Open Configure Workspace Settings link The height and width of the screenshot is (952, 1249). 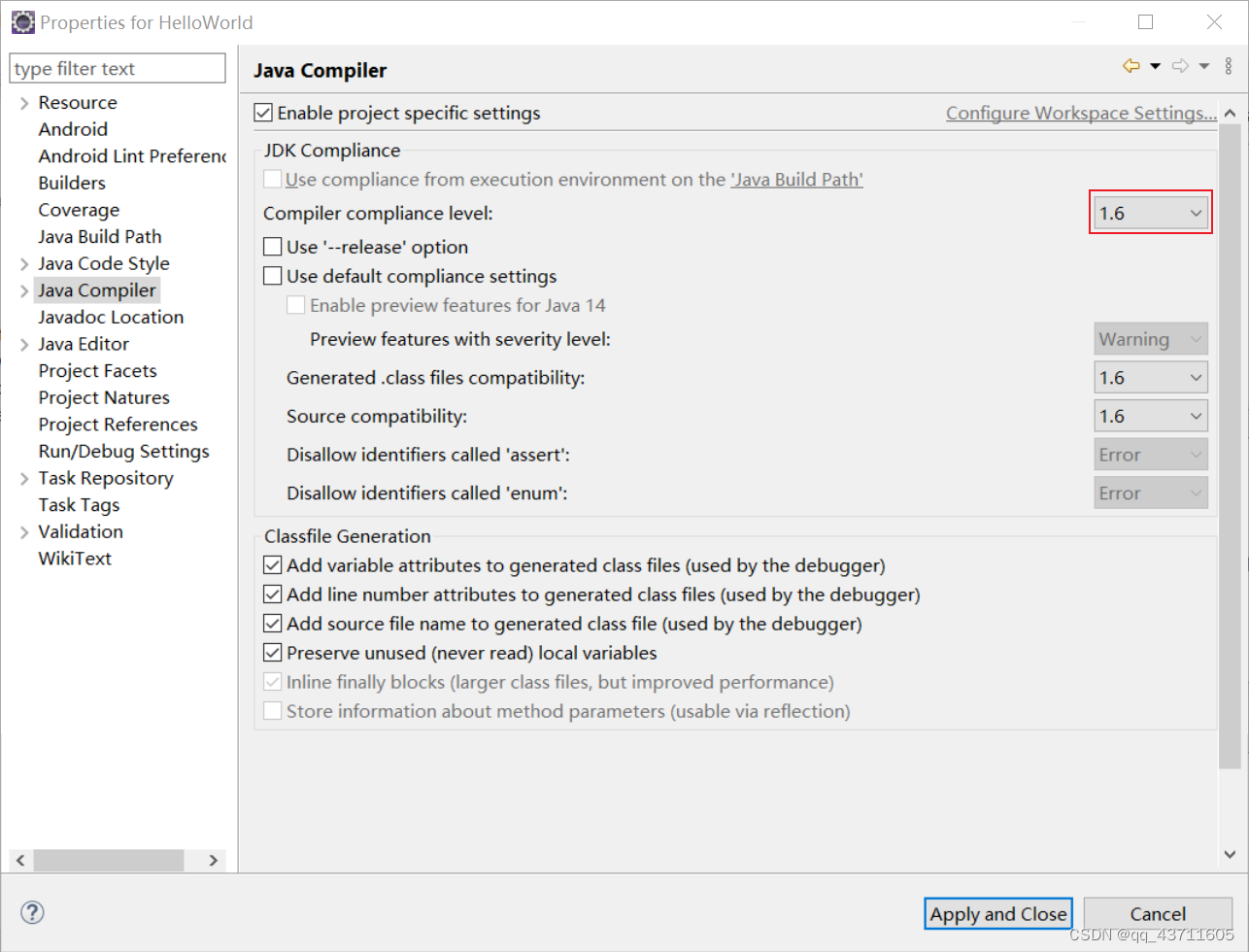coord(1081,113)
